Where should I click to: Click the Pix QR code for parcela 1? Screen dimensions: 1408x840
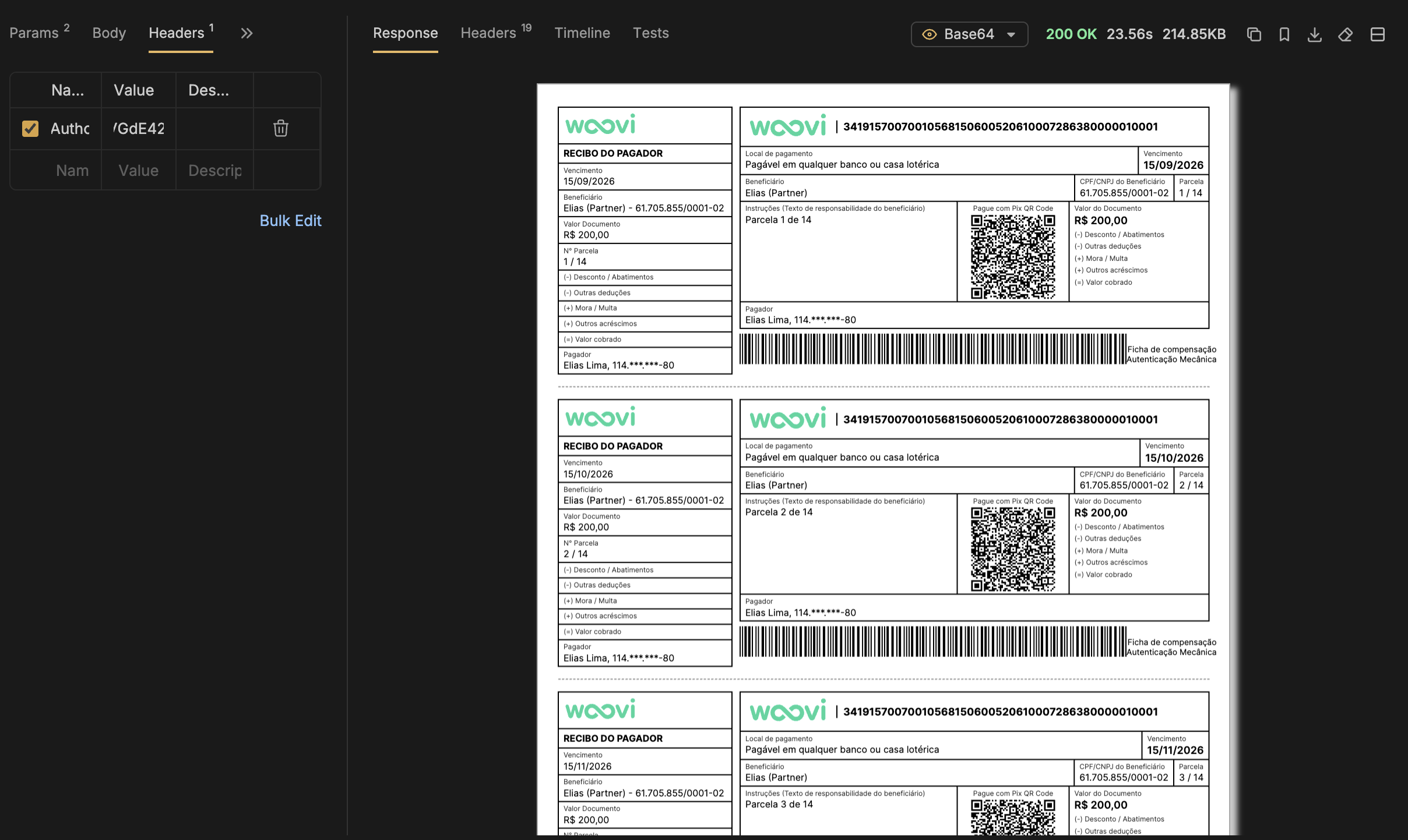pos(1013,257)
